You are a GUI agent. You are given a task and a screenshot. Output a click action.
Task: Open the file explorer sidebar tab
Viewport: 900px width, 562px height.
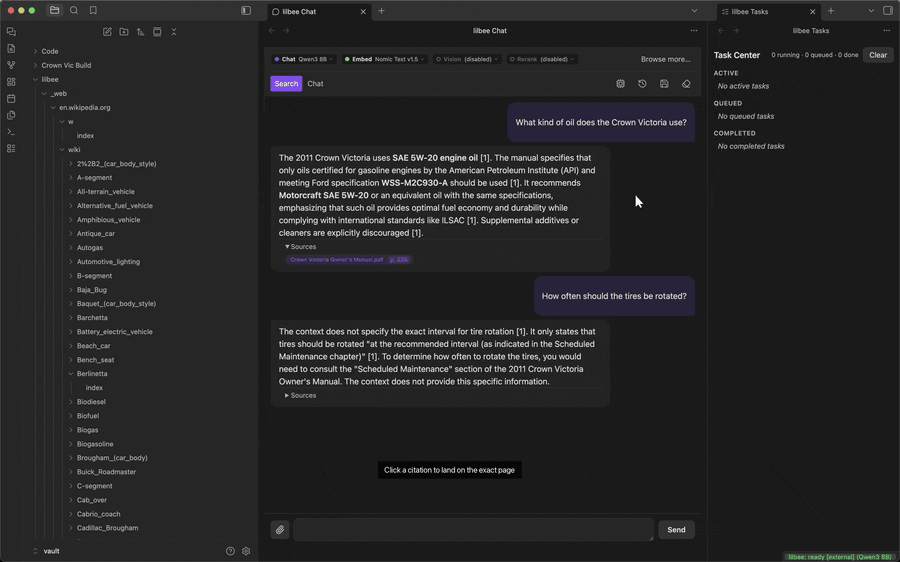[x=55, y=10]
